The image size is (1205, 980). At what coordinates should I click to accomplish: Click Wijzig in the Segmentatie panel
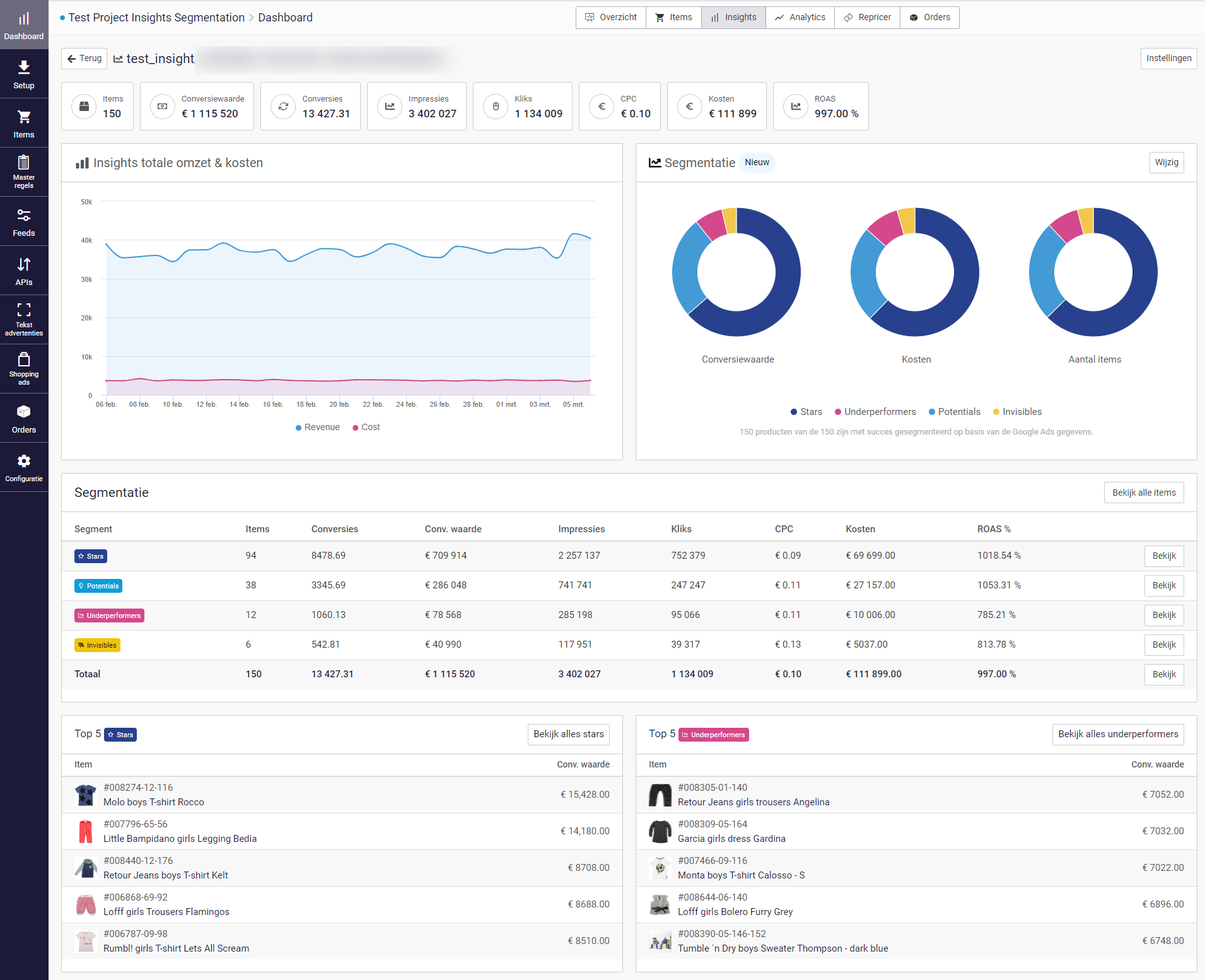point(1166,163)
